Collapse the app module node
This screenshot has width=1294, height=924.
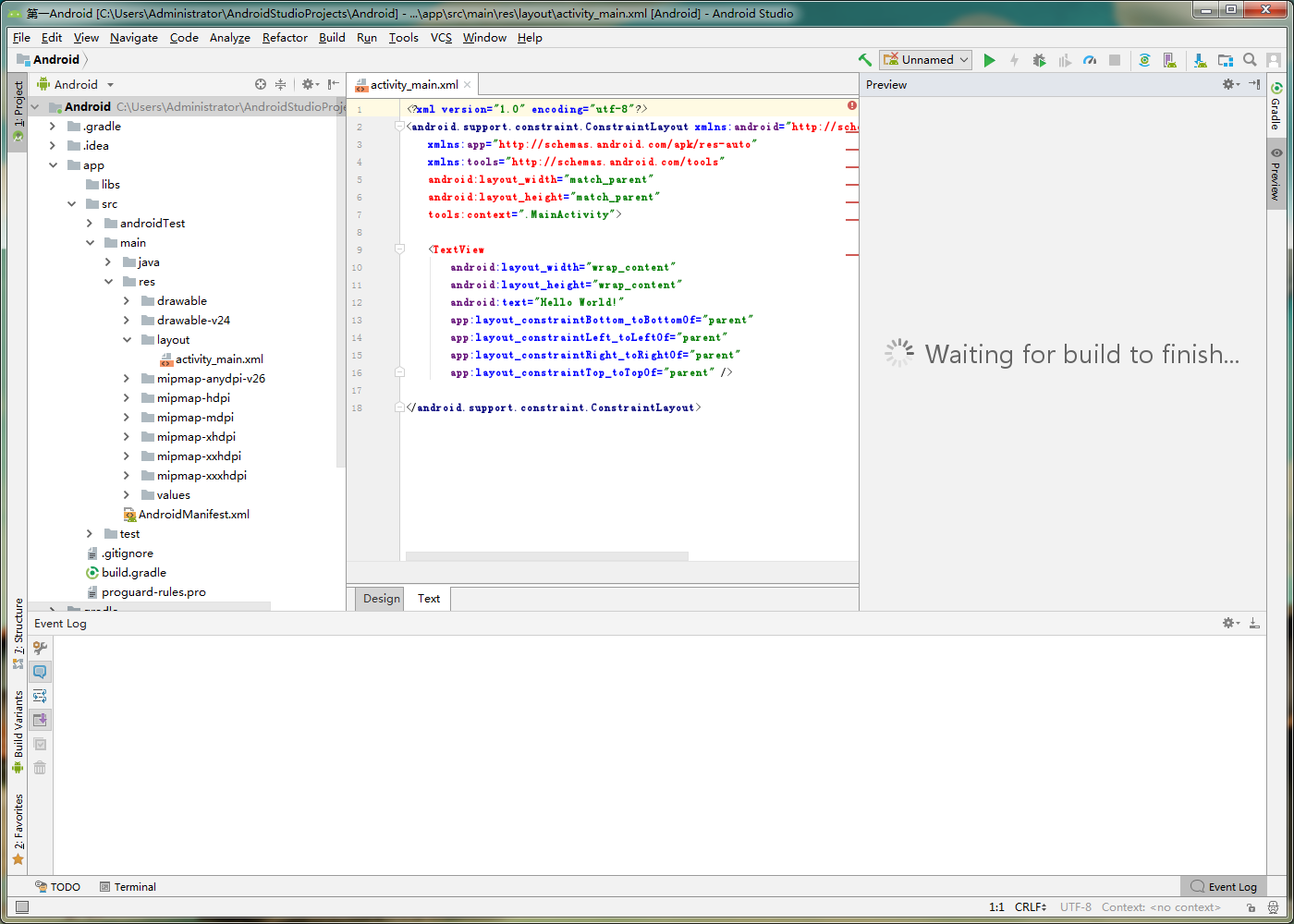53,165
